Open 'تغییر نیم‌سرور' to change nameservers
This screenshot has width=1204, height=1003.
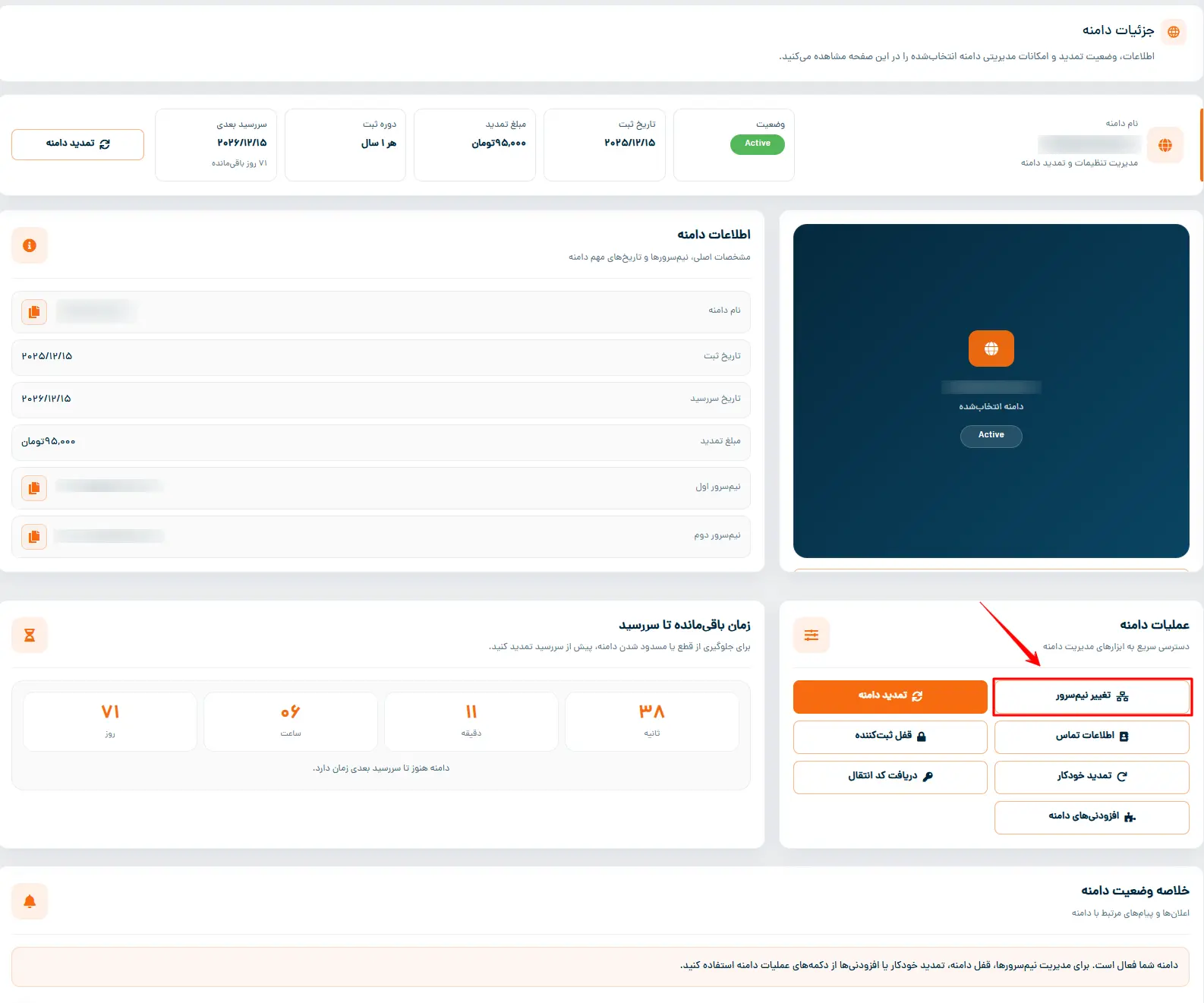pyautogui.click(x=1092, y=696)
